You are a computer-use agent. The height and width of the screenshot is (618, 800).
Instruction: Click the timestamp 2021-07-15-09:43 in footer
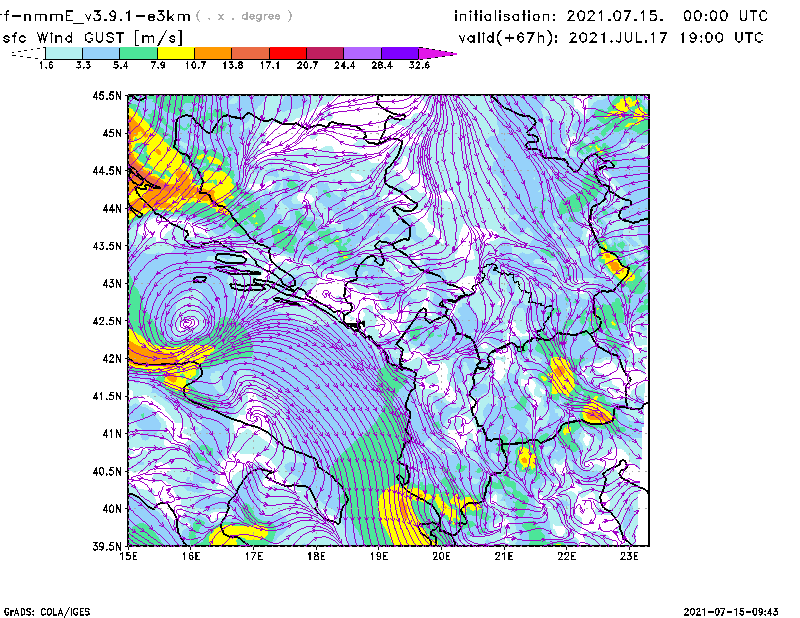click(x=731, y=611)
